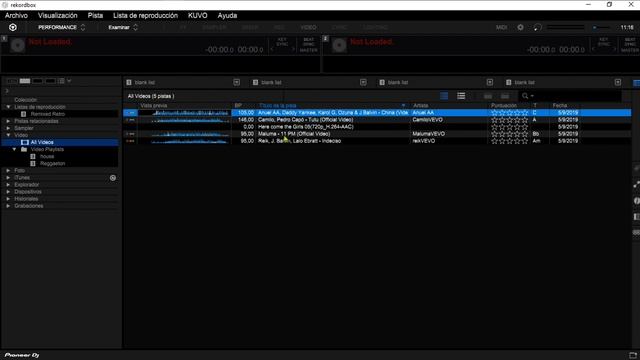Expand the Sampler tree node

pos(8,128)
